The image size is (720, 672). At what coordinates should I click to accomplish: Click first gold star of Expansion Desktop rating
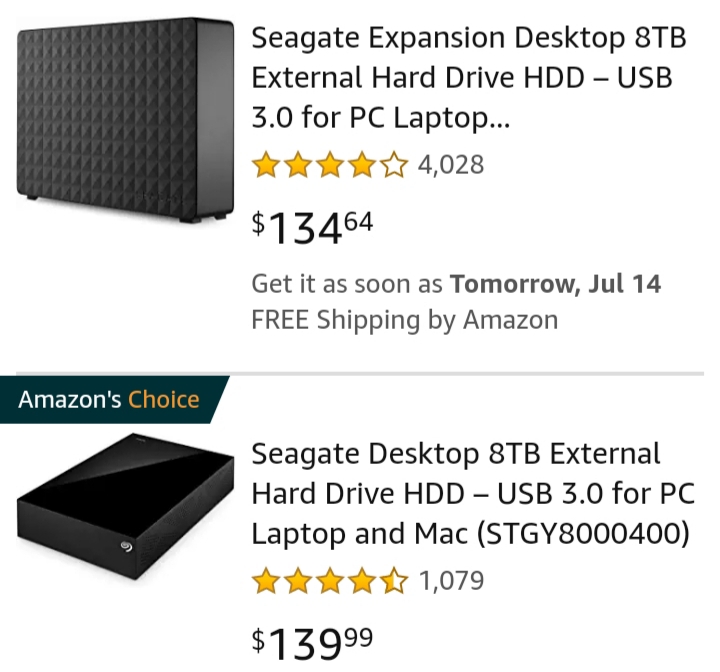[266, 165]
